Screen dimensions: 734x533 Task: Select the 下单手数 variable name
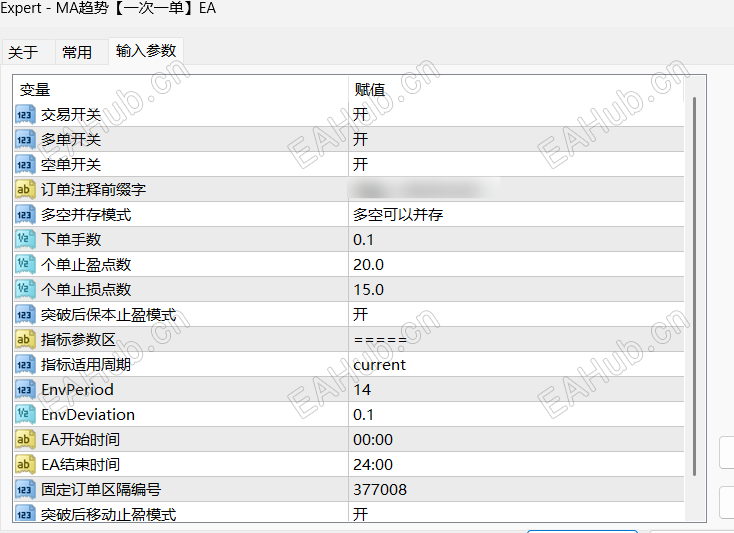(71, 240)
